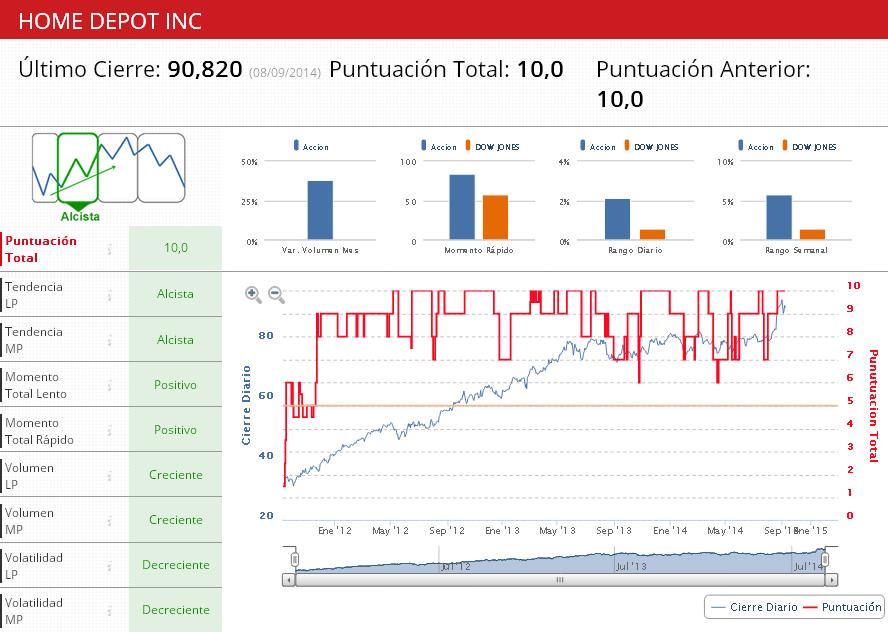Click the Cierre Diario y-axis title

coord(246,405)
